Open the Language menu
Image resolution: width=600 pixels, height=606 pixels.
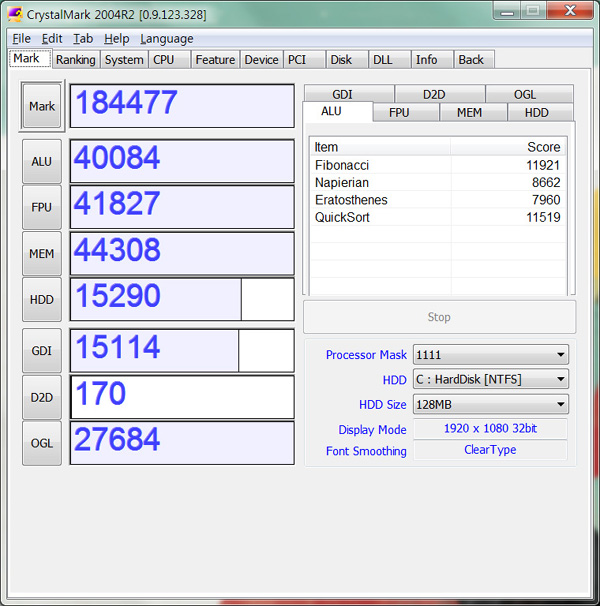(167, 39)
